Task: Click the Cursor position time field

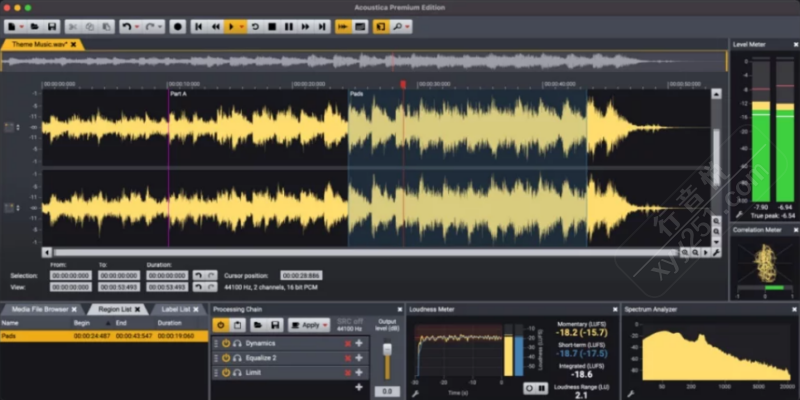Action: point(301,276)
